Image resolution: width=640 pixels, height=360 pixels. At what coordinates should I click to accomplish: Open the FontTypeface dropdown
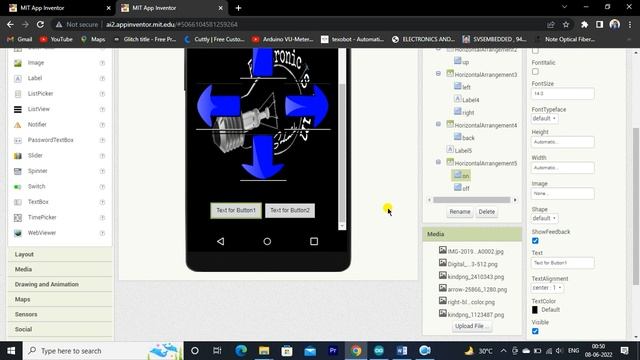pos(544,118)
